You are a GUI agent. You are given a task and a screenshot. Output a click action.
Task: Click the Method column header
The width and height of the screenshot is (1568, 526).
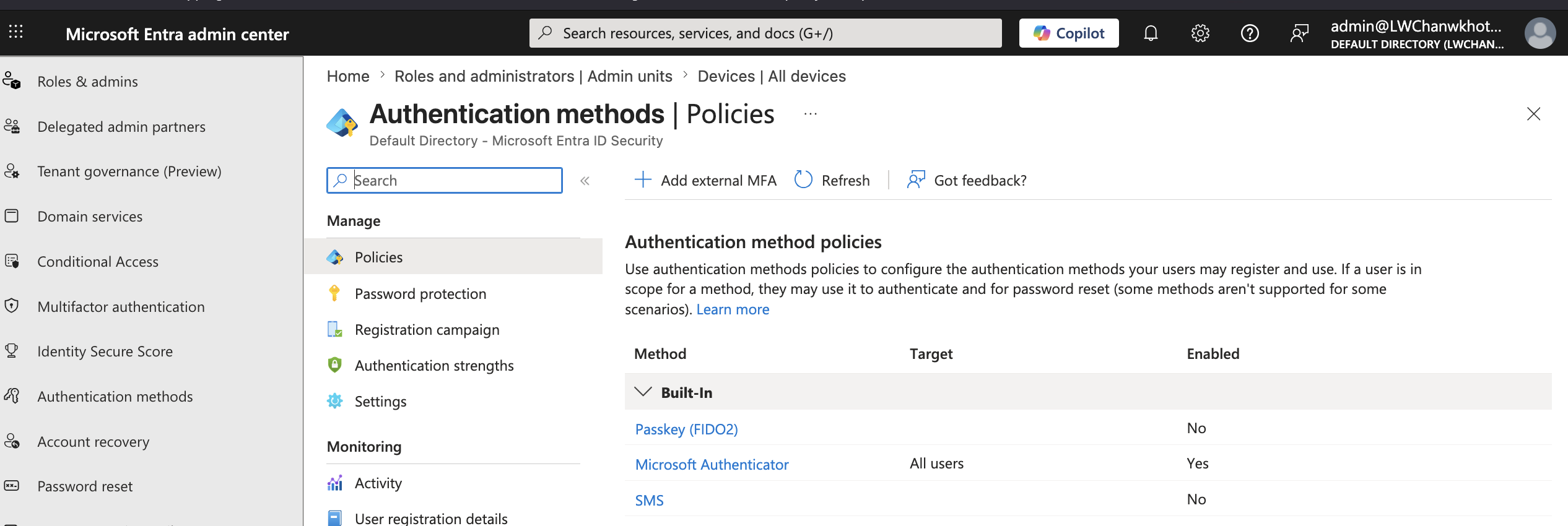coord(660,354)
